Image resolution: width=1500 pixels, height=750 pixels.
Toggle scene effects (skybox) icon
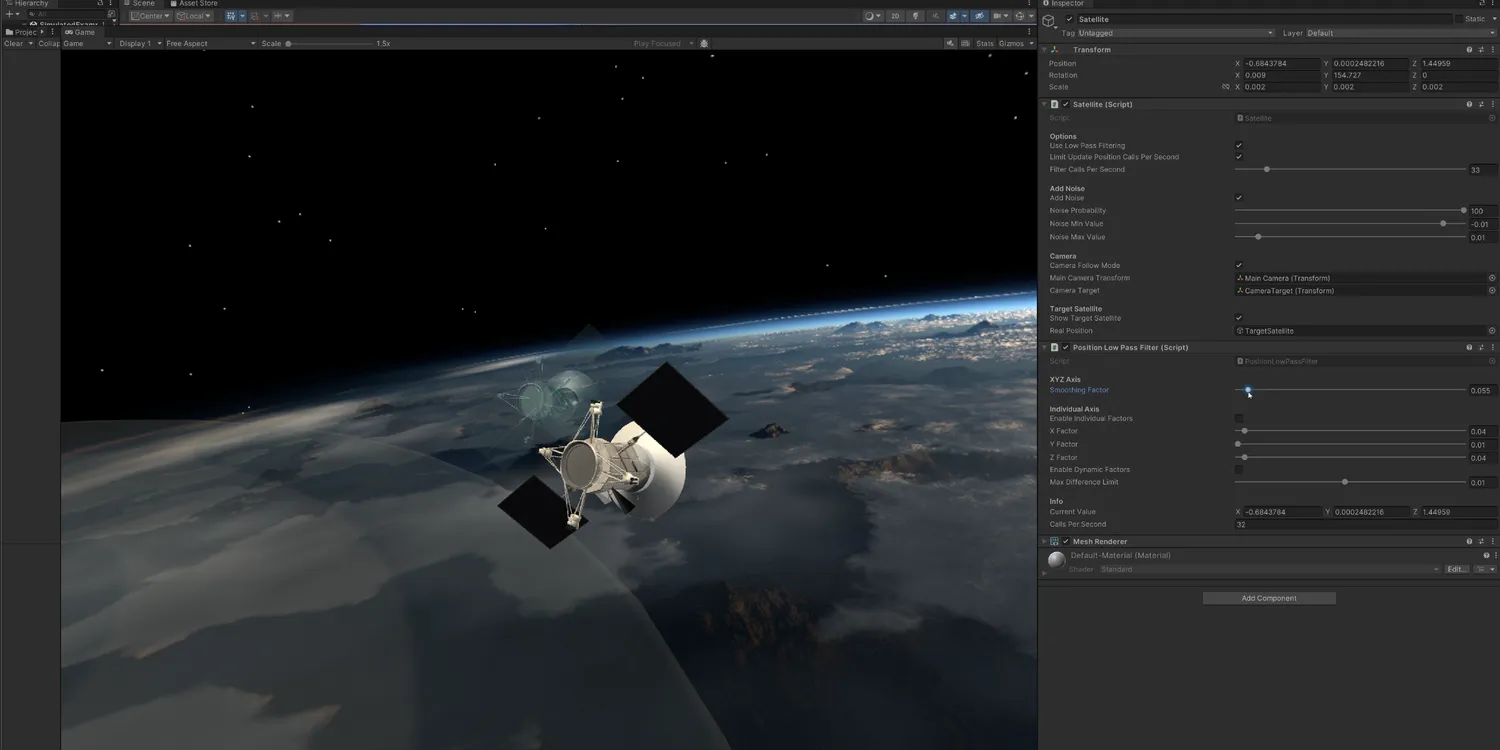coord(953,16)
